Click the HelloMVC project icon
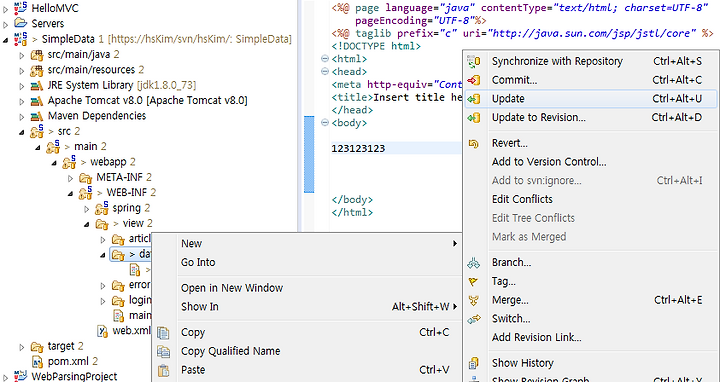The width and height of the screenshot is (720, 382). pyautogui.click(x=21, y=7)
